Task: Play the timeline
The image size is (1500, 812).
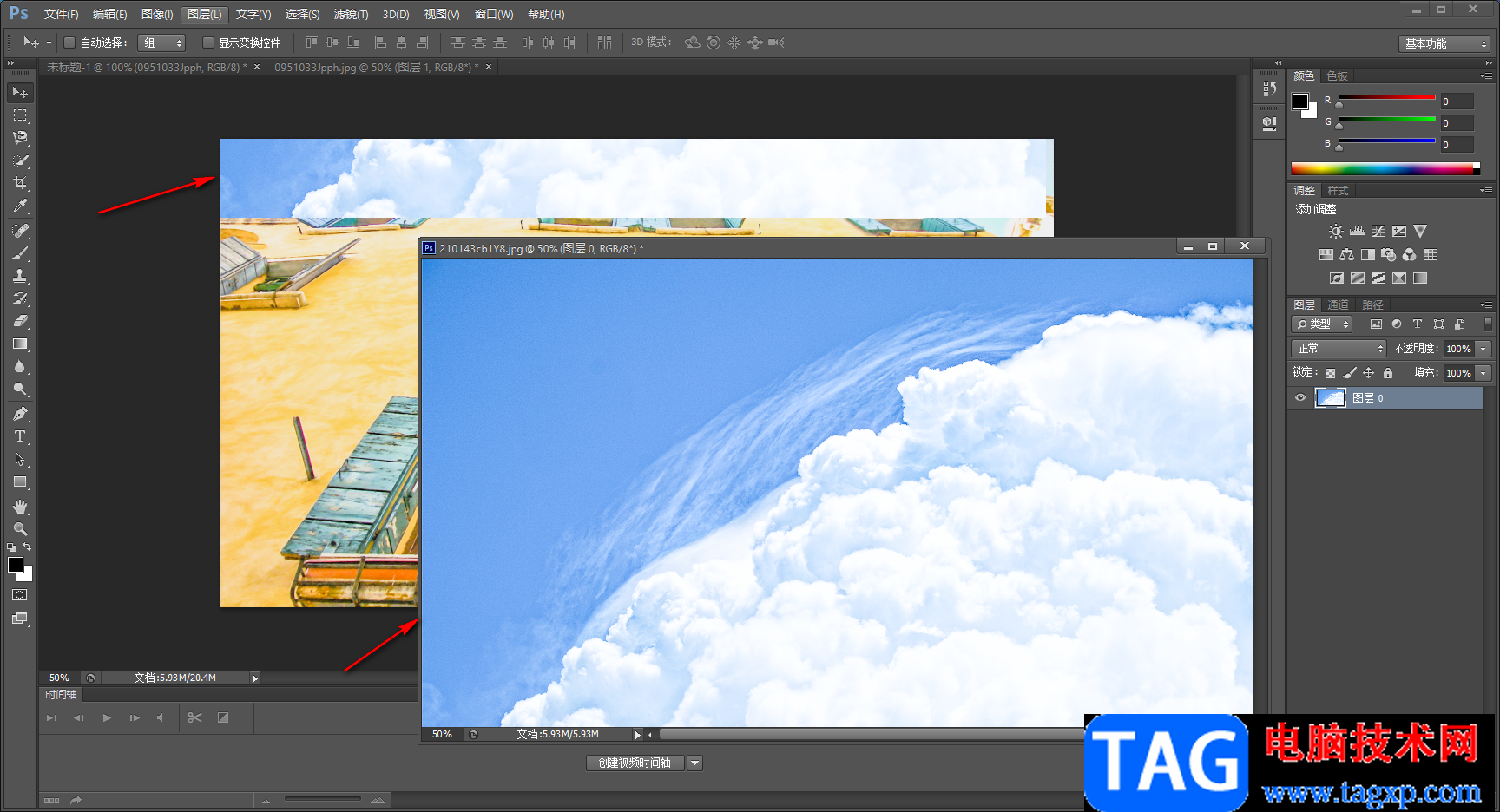Action: (x=107, y=717)
